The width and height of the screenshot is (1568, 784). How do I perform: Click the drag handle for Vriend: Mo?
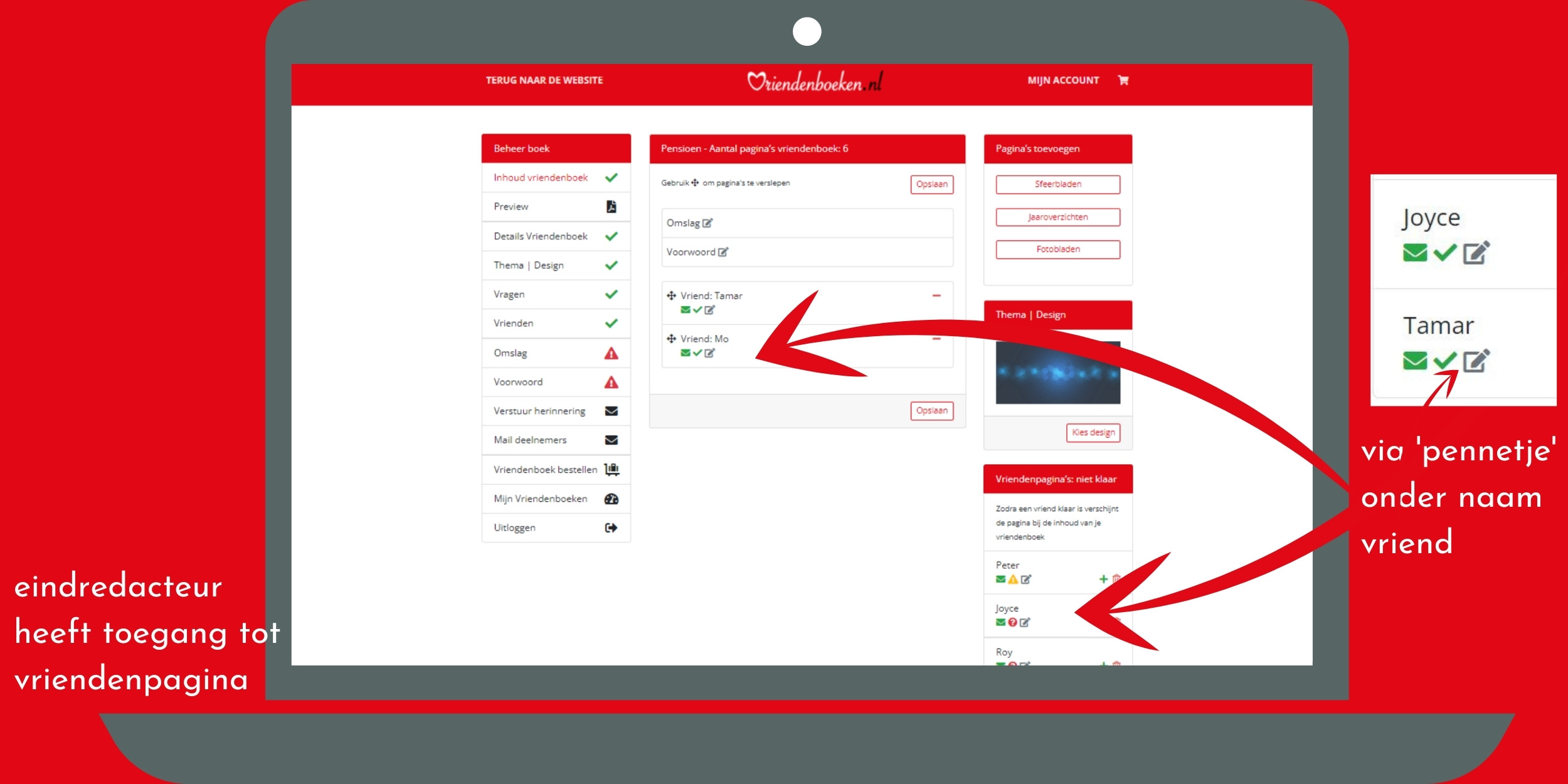pos(671,339)
